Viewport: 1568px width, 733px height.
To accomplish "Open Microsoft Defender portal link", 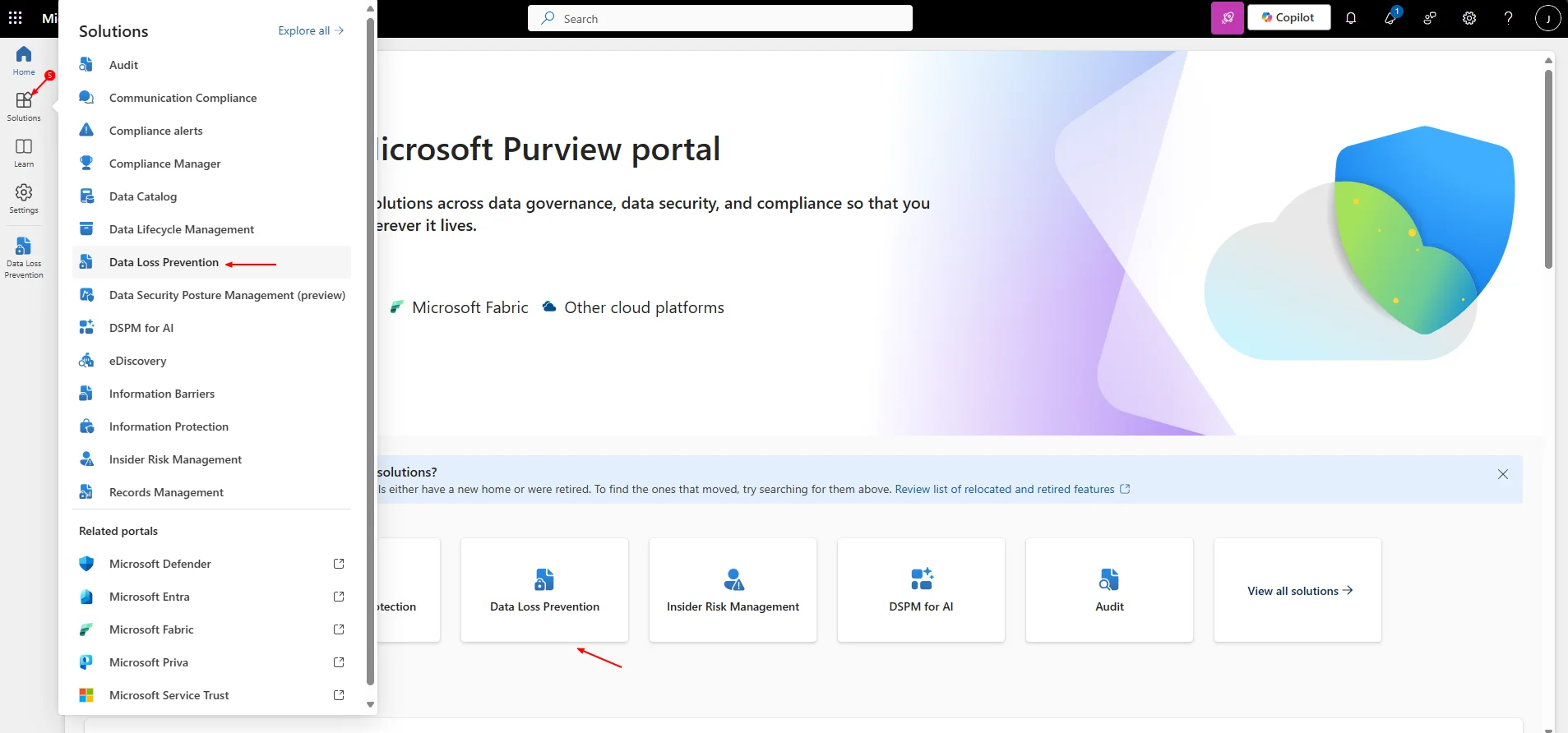I will click(x=211, y=564).
